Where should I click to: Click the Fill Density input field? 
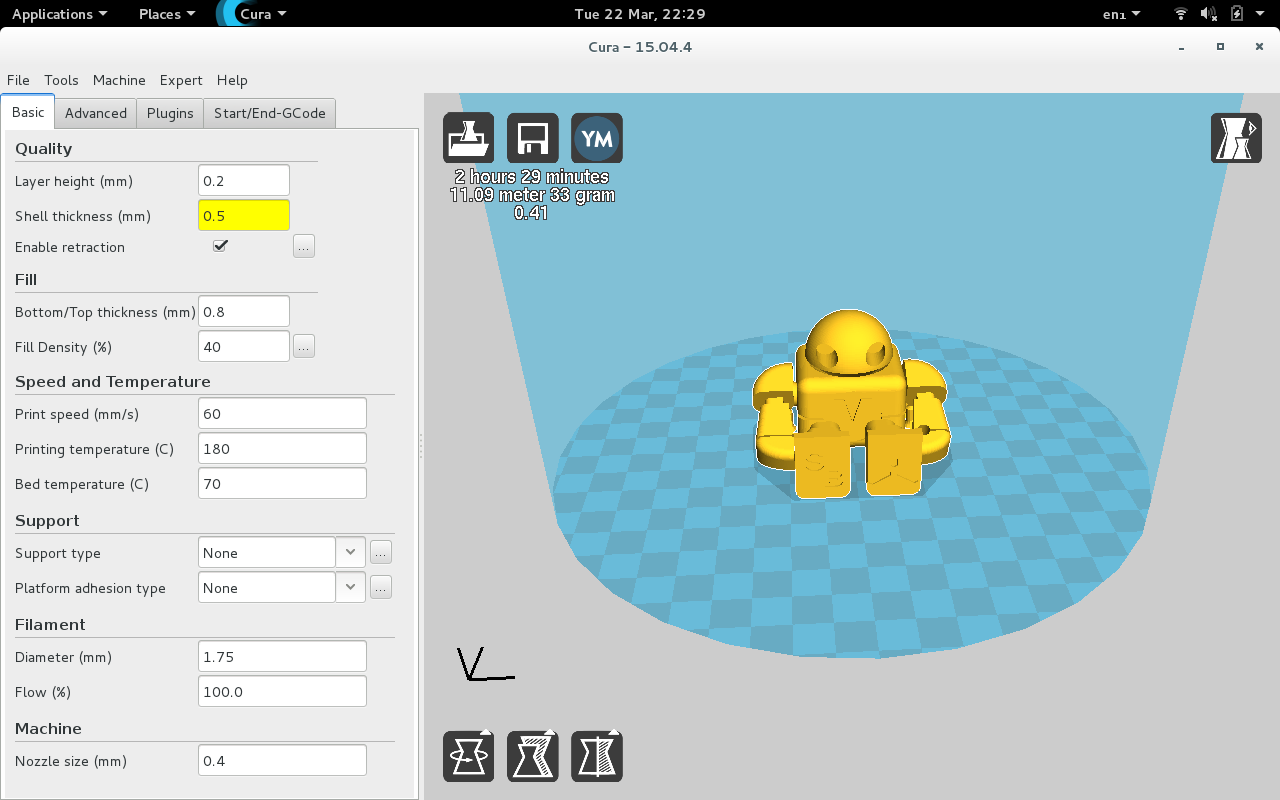click(244, 346)
